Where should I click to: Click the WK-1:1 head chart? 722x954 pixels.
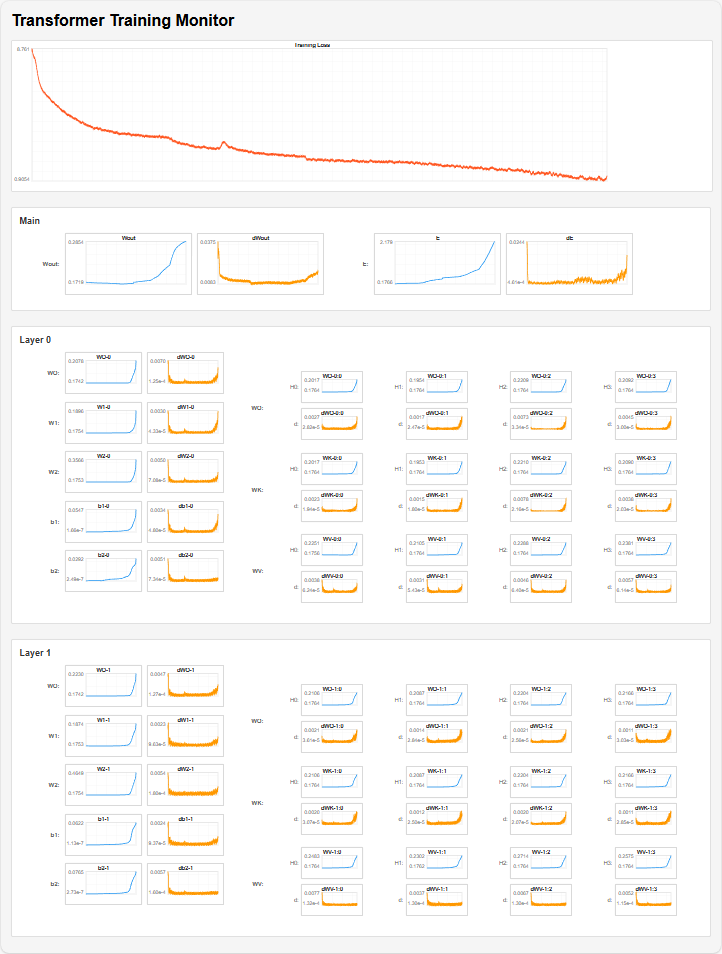436,781
